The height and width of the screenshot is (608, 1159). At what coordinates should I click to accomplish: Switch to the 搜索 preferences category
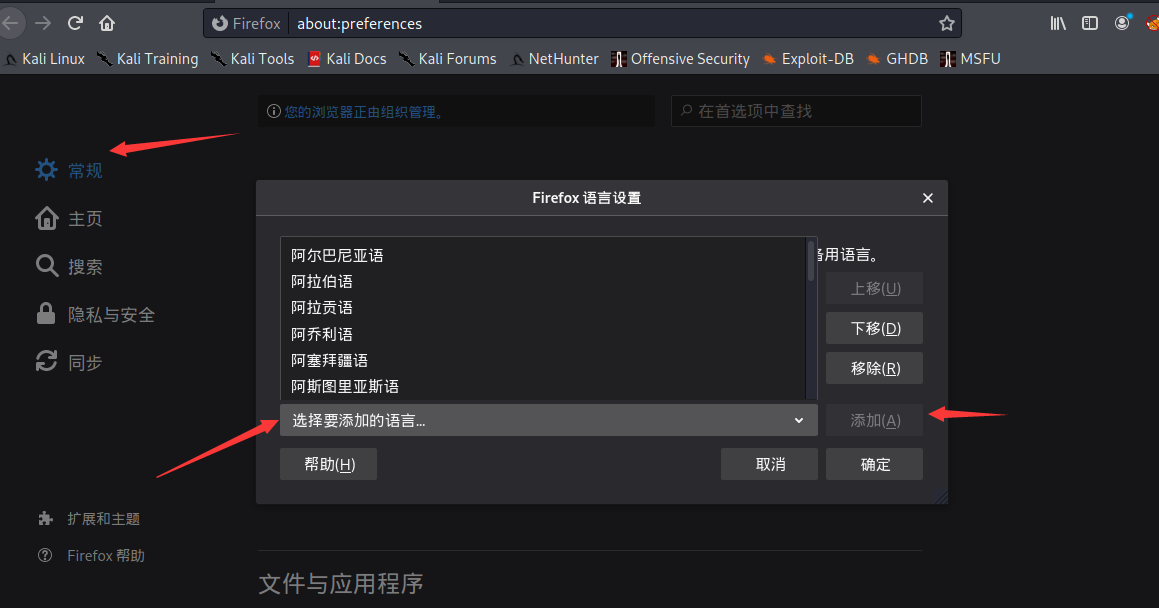coord(85,267)
